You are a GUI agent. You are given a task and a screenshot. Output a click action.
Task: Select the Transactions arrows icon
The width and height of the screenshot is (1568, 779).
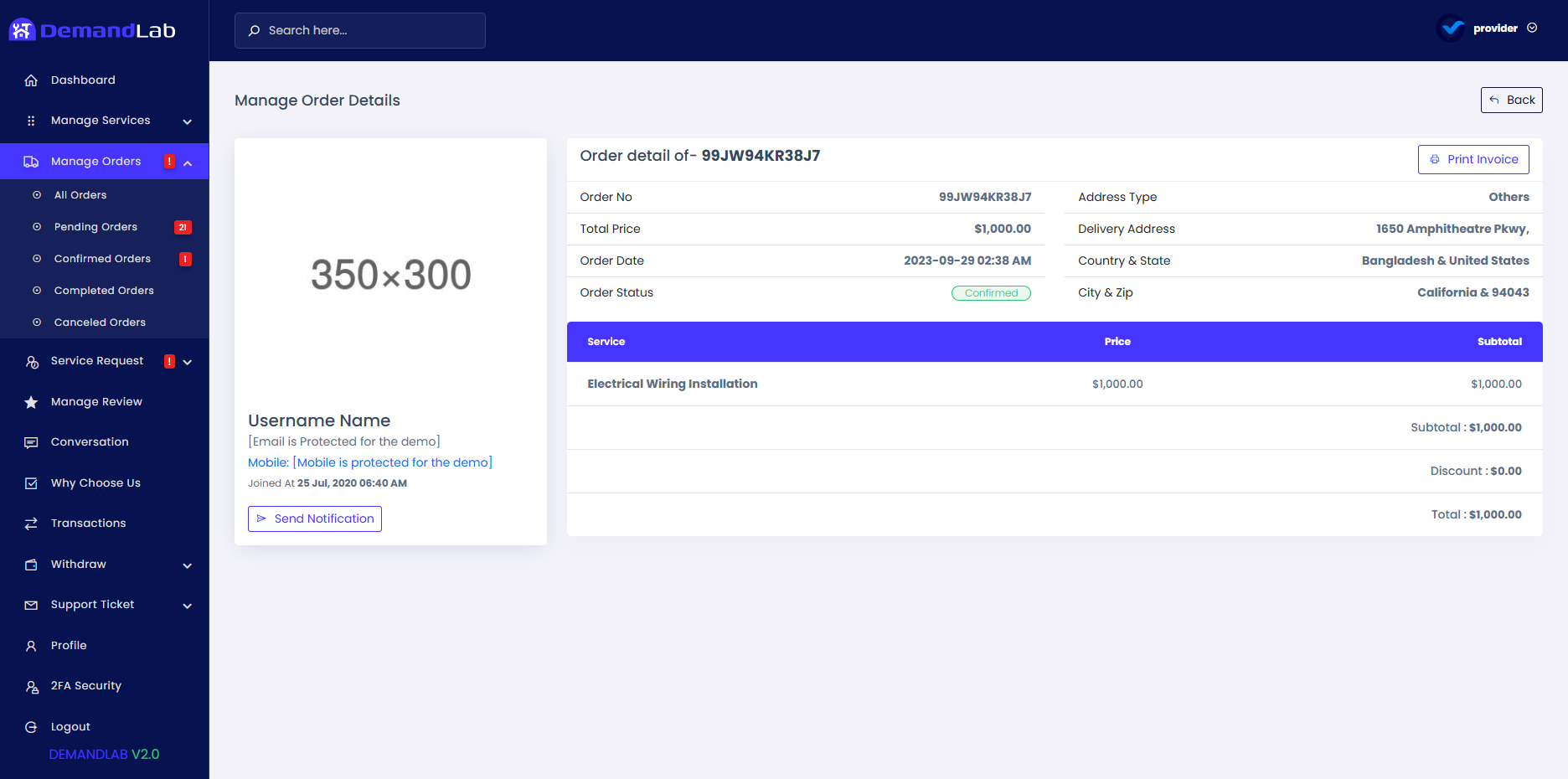pos(31,523)
